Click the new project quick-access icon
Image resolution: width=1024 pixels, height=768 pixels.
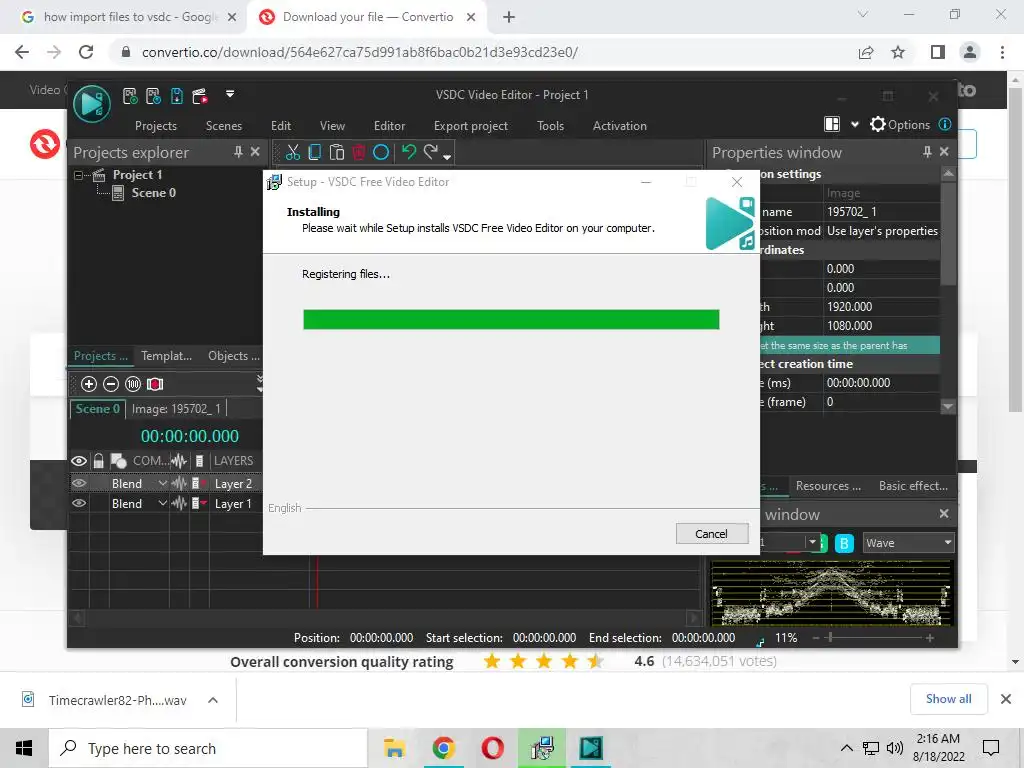(x=130, y=97)
